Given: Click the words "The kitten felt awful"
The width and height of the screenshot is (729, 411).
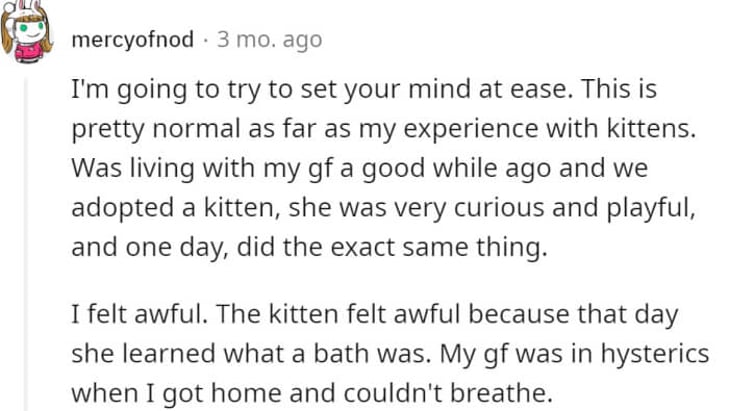Looking at the screenshot, I should click(x=340, y=314).
